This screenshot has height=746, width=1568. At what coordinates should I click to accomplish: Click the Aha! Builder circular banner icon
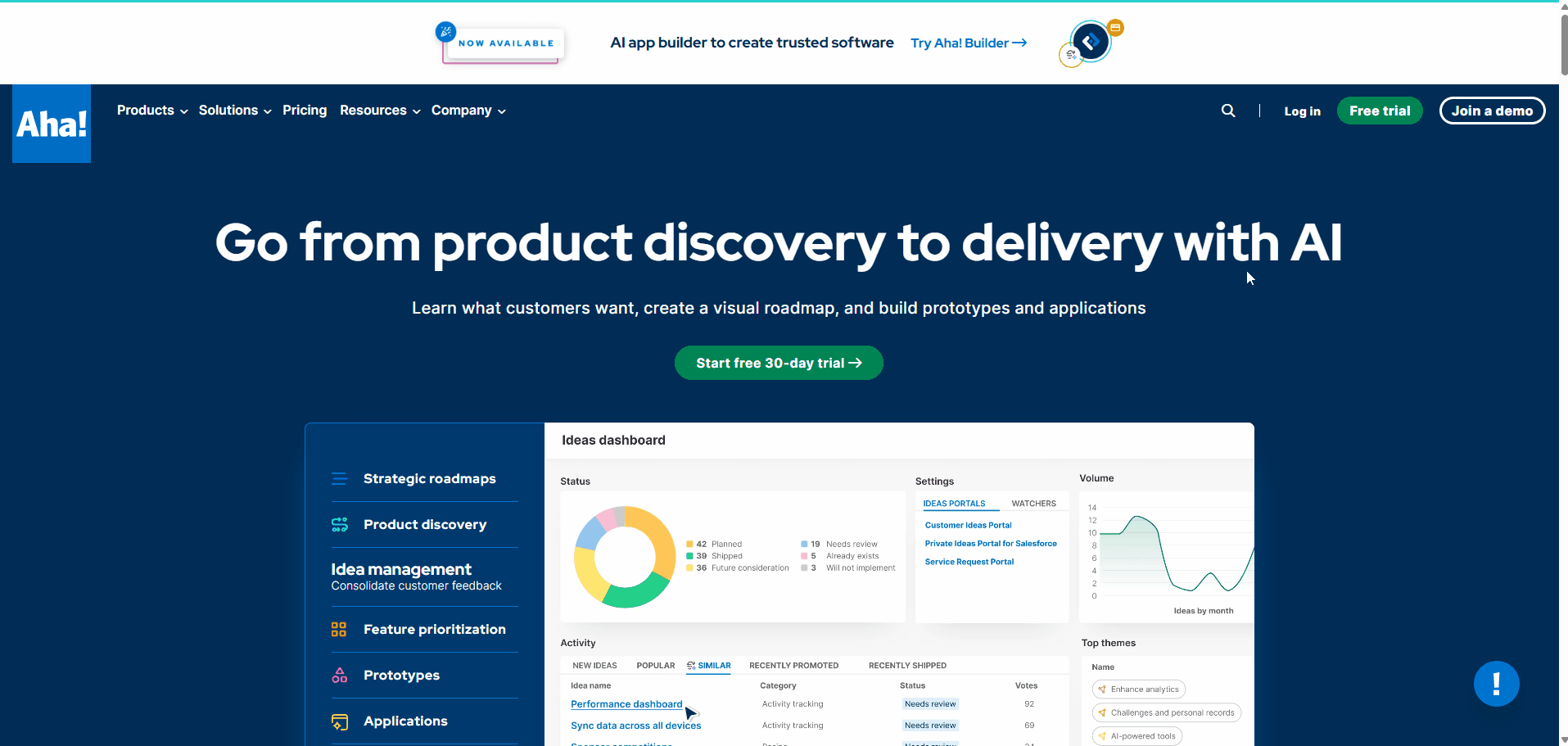point(1091,43)
